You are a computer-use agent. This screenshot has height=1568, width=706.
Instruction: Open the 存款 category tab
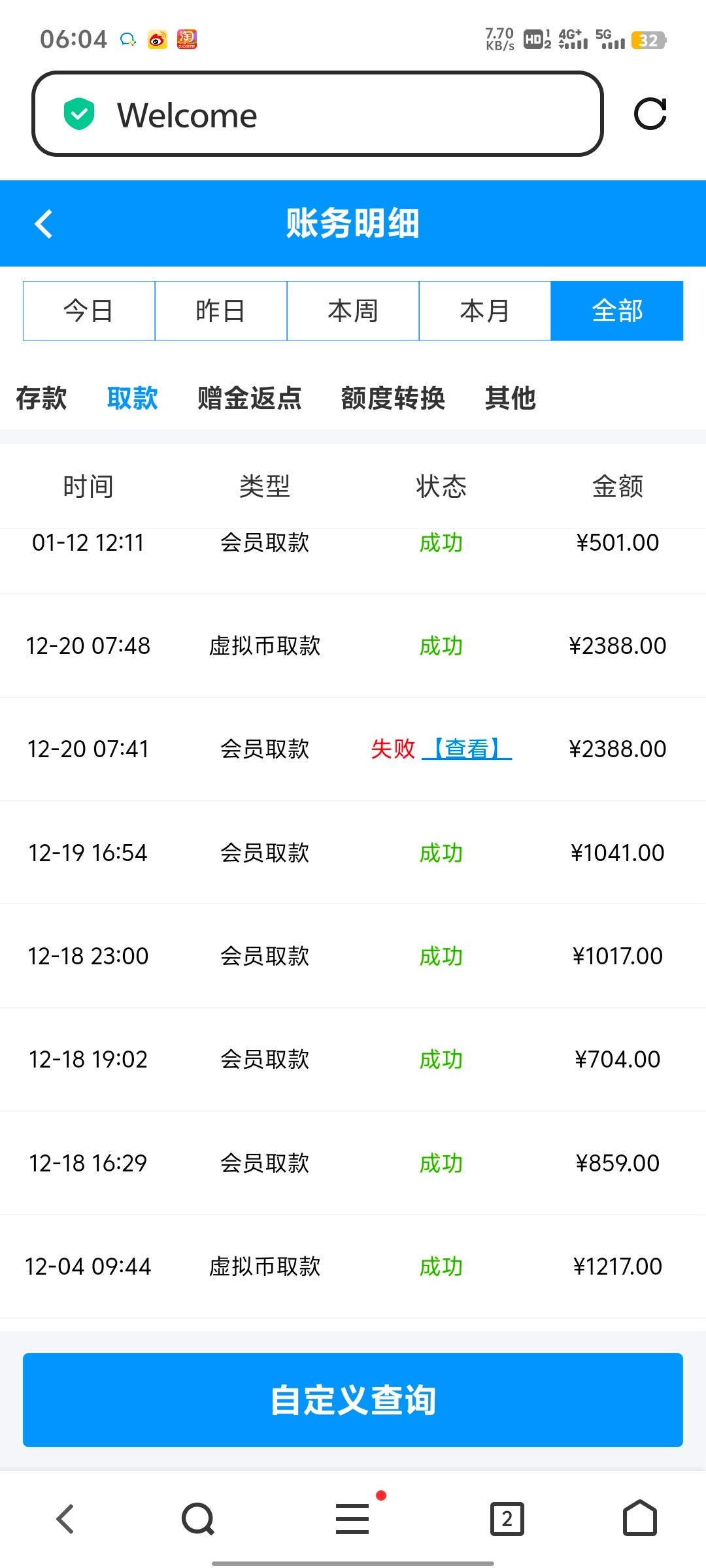coord(41,398)
